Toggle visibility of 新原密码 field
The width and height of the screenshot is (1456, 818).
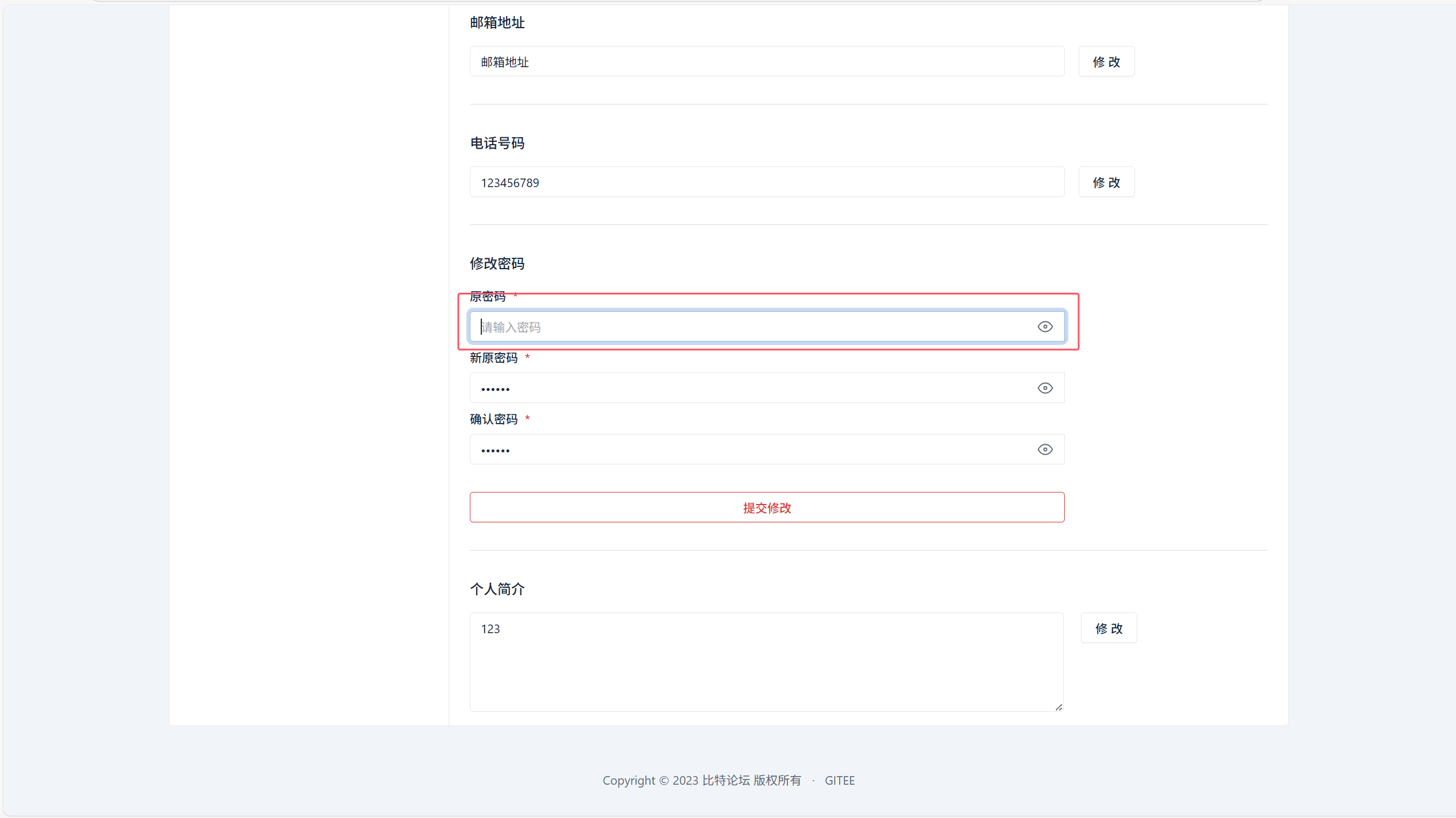pyautogui.click(x=1045, y=388)
